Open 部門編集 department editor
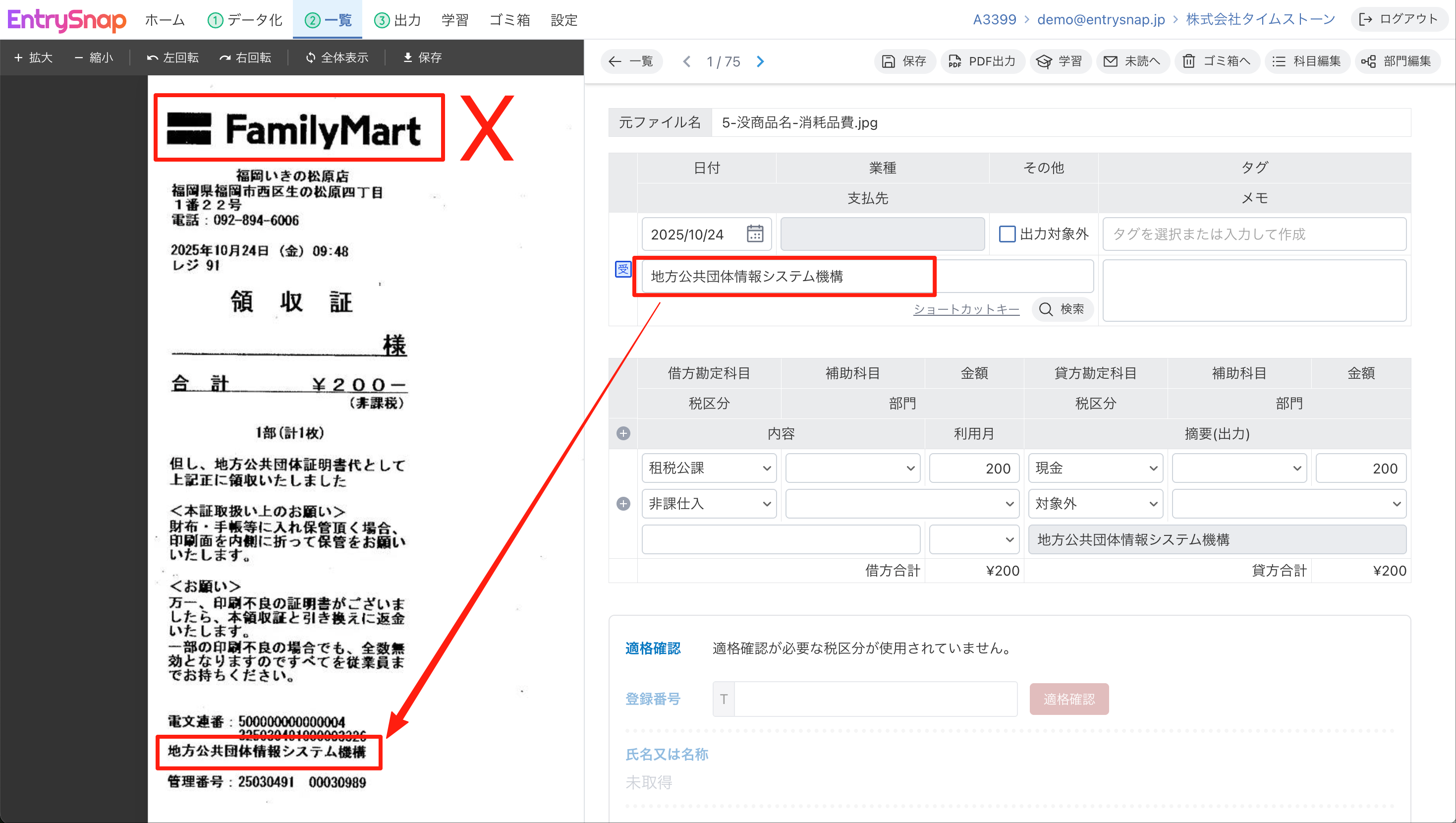Screen dimensions: 1456x823 1397,61
